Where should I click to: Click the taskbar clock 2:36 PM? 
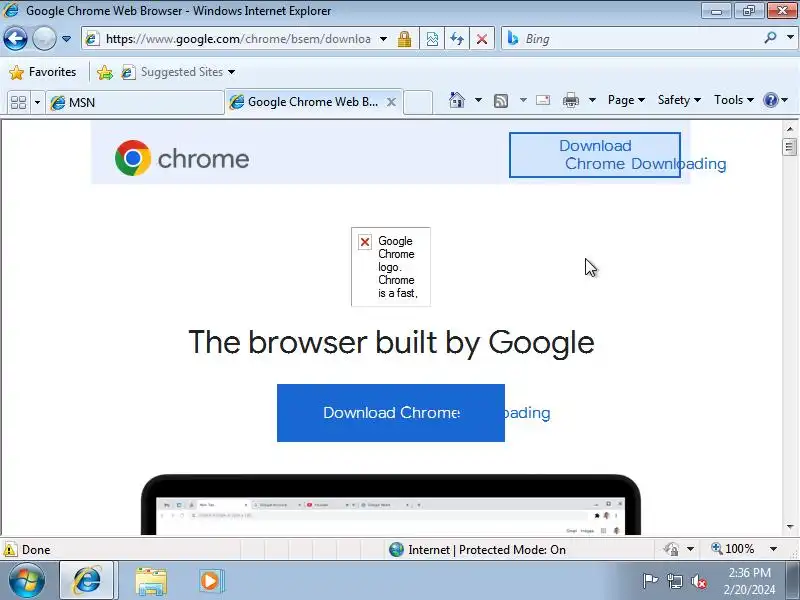749,572
